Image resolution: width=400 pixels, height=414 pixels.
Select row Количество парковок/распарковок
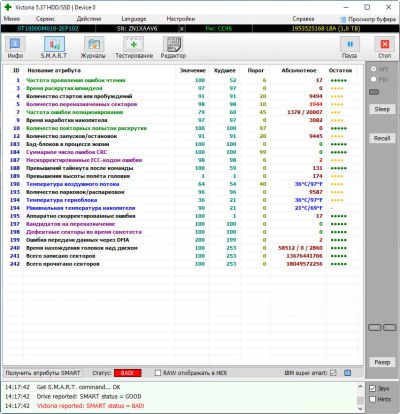tap(183, 192)
